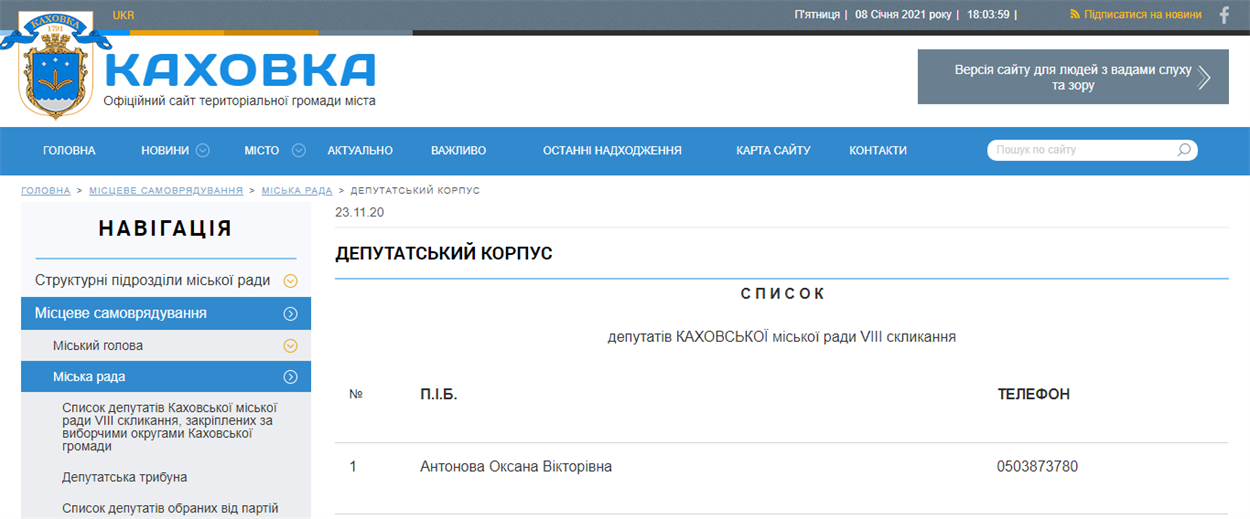Click МІСЦЕВЕ САМОВРЯДУВАННЯ breadcrumb link
Viewport: 1250px width, 519px height.
[x=166, y=190]
